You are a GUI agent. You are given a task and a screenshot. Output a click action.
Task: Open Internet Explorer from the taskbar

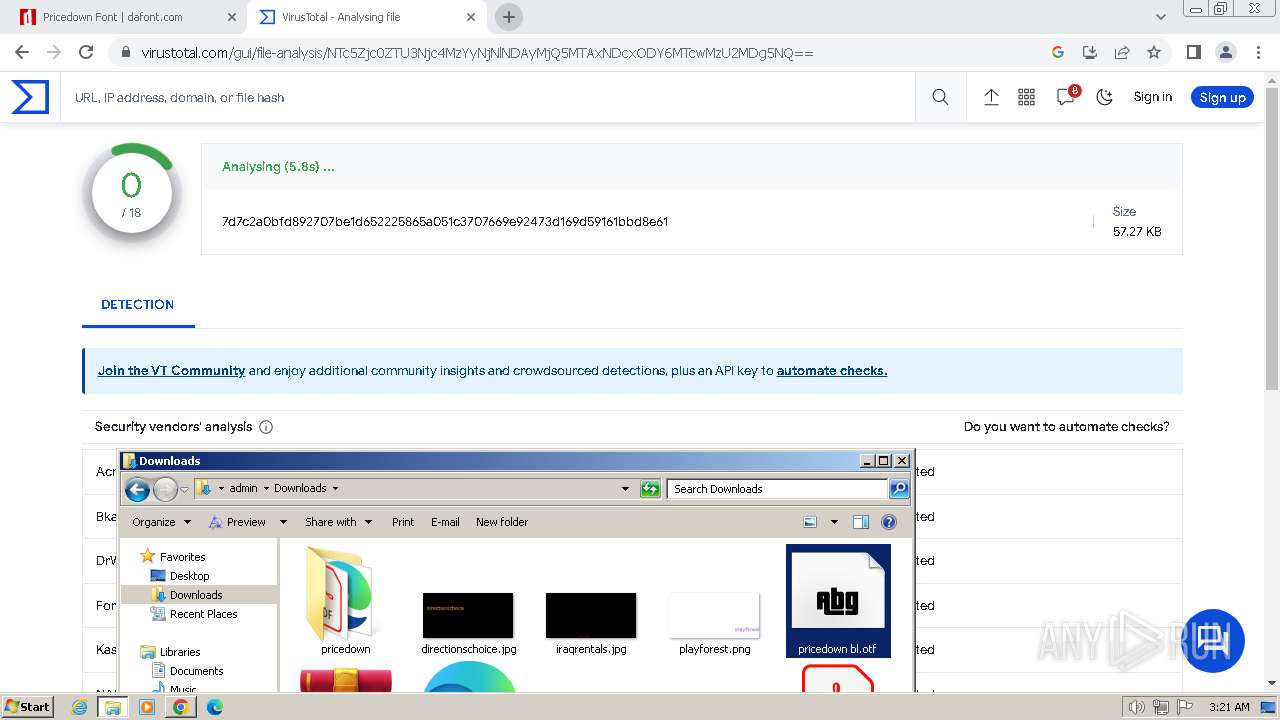[80, 707]
